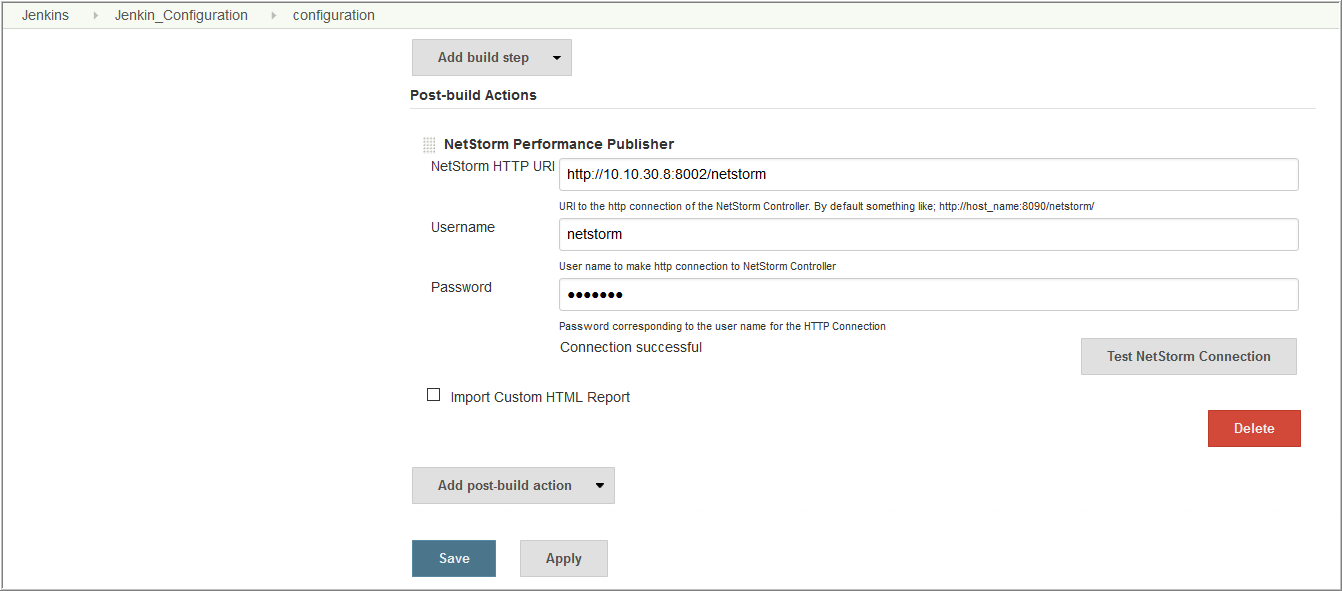Open the Add build step dropdown
The width and height of the screenshot is (1342, 591).
click(492, 58)
